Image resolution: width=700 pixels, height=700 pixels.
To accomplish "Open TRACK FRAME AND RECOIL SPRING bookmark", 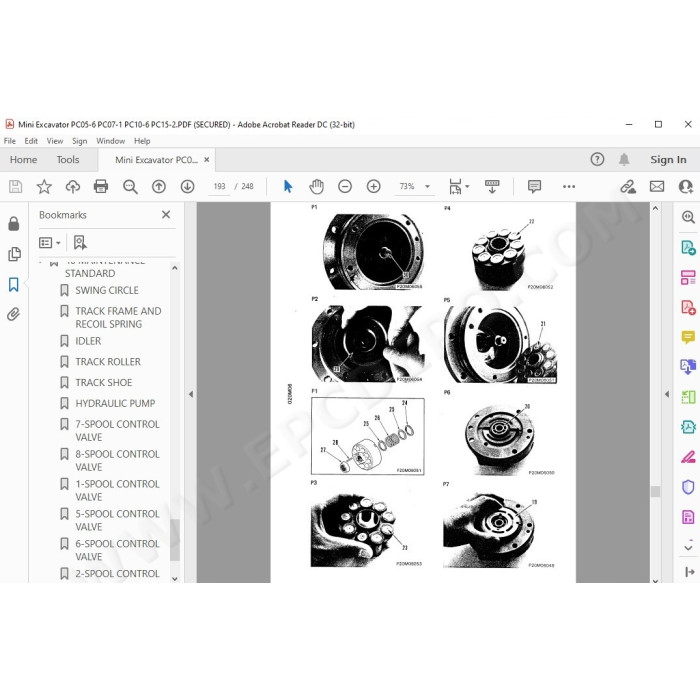I will coord(118,317).
